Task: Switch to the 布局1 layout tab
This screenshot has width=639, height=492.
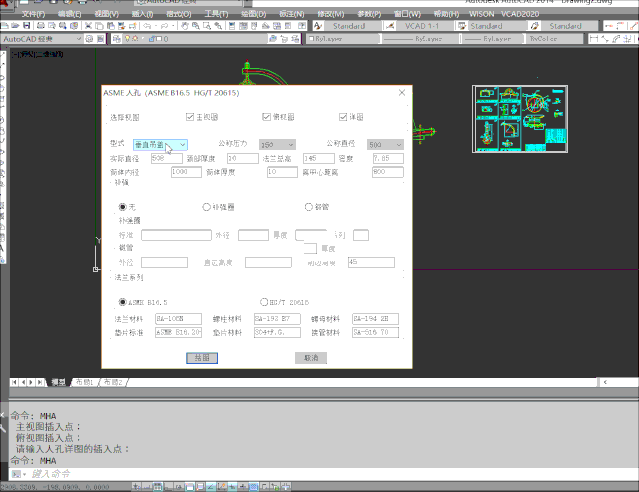Action: tap(86, 382)
